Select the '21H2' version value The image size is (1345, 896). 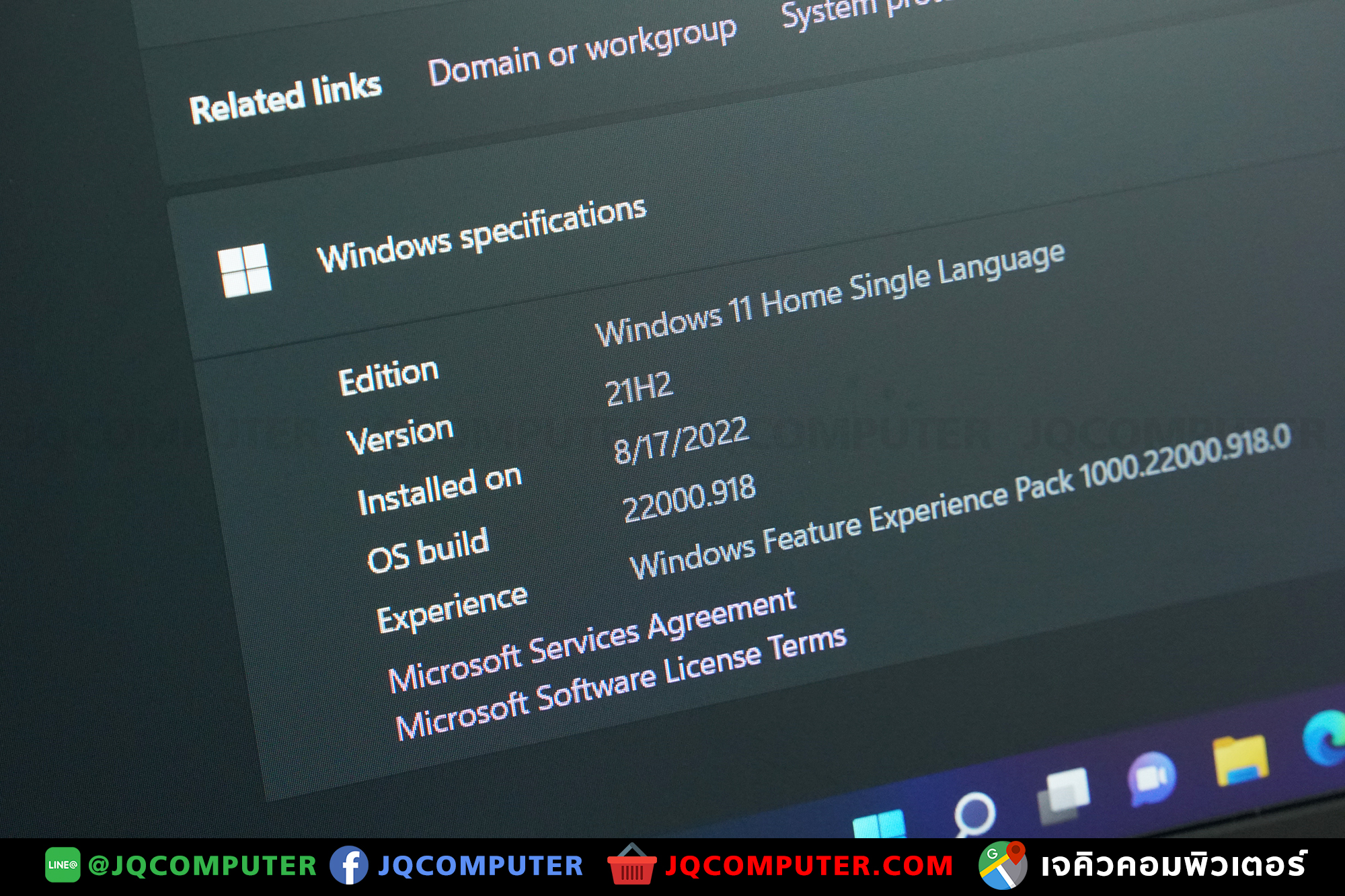click(x=639, y=389)
